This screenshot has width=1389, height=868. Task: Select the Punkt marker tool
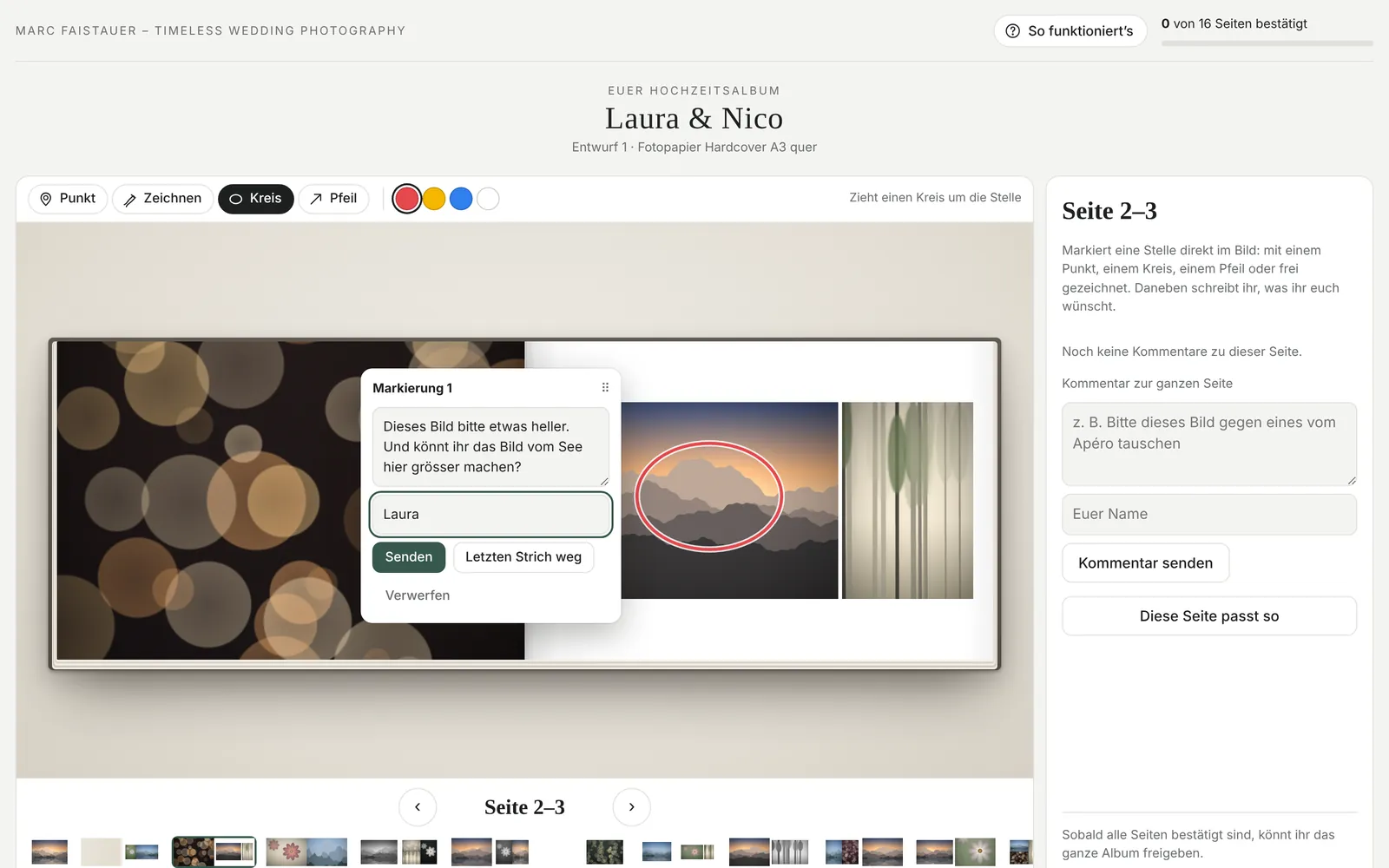point(68,199)
